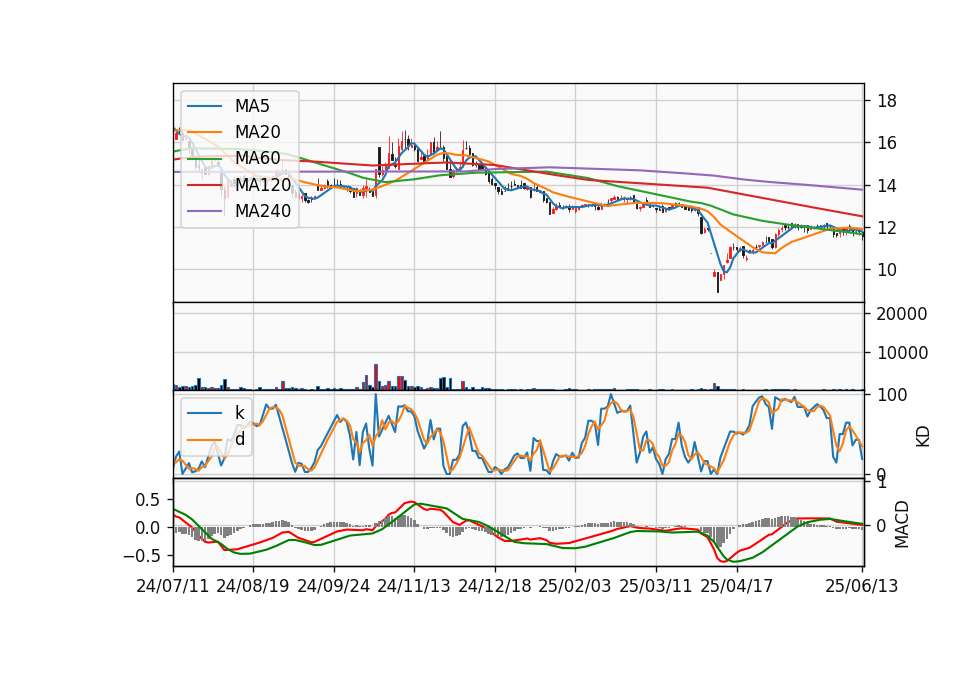Click the MA20 legend label
960x690 pixels.
coord(257,132)
